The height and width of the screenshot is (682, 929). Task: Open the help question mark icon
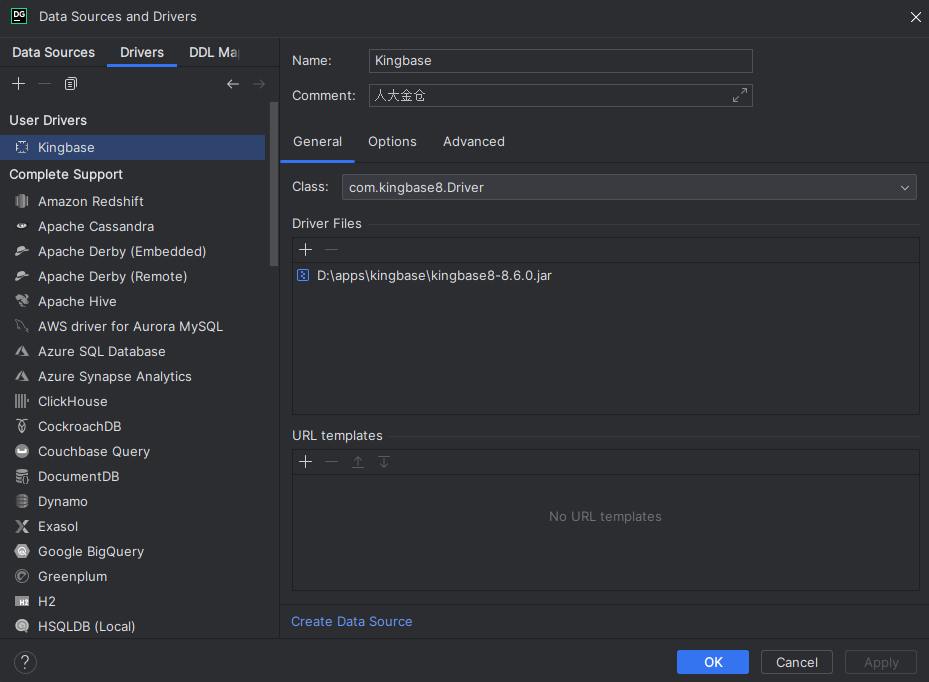point(25,662)
